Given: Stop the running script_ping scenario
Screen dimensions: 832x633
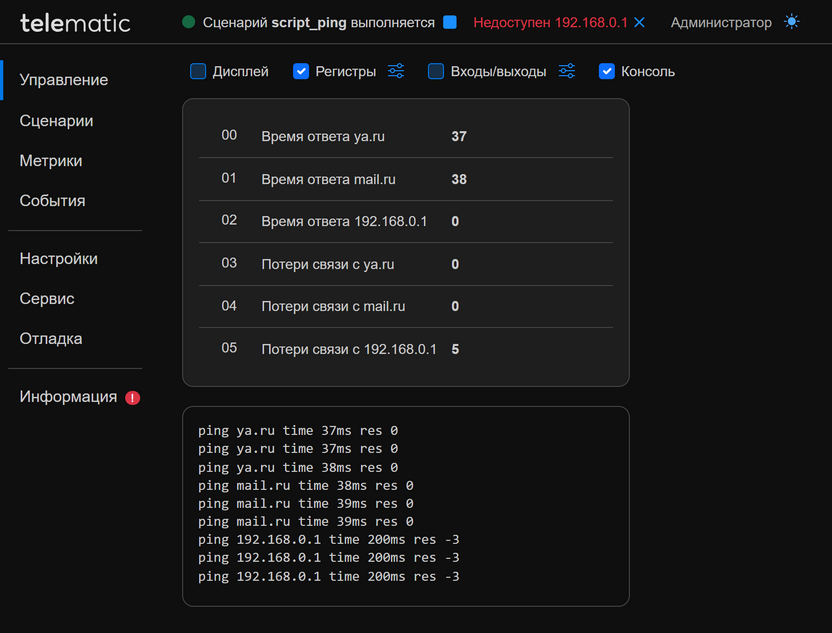Looking at the screenshot, I should 450,22.
